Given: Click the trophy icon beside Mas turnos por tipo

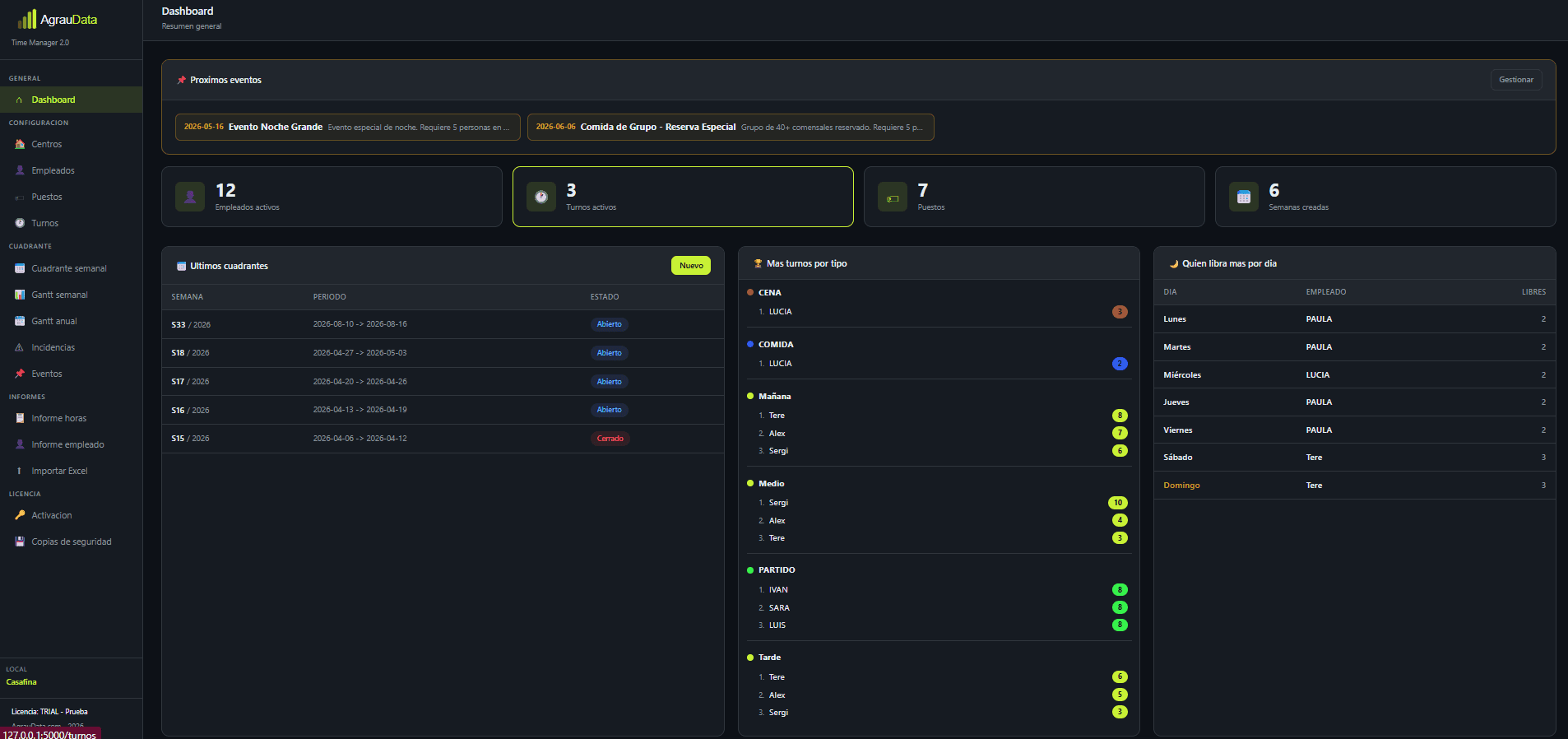Looking at the screenshot, I should coord(758,263).
